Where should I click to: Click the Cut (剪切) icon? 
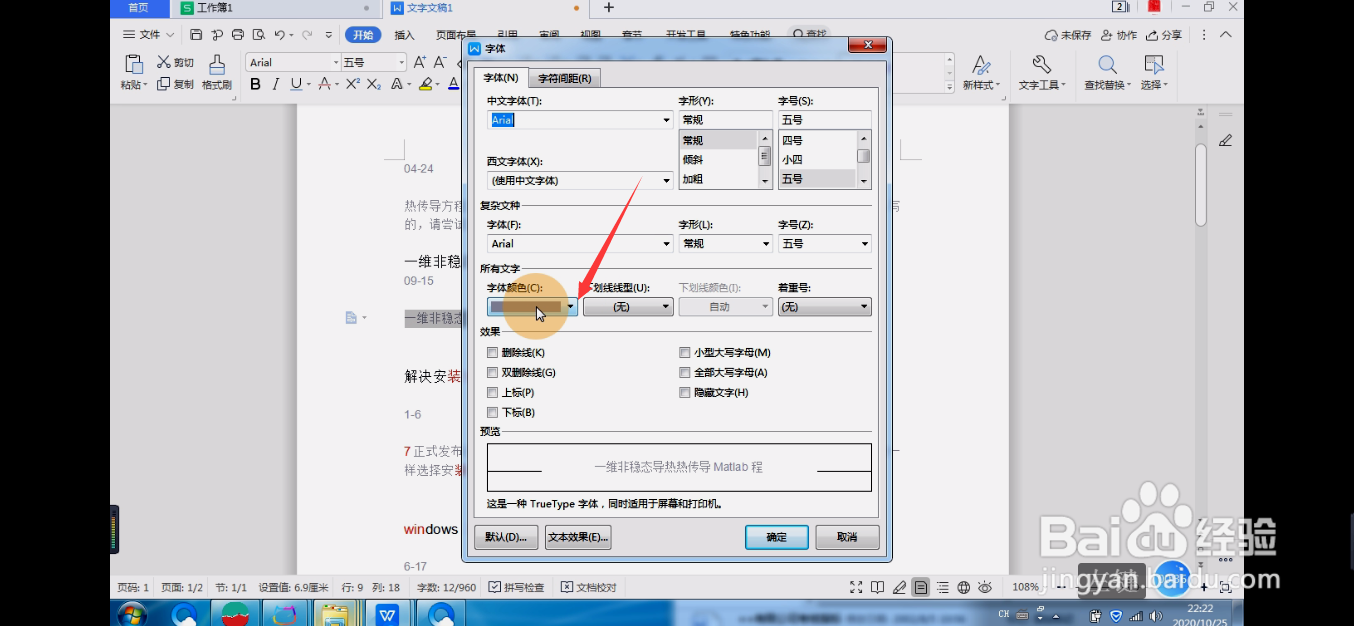coord(178,62)
